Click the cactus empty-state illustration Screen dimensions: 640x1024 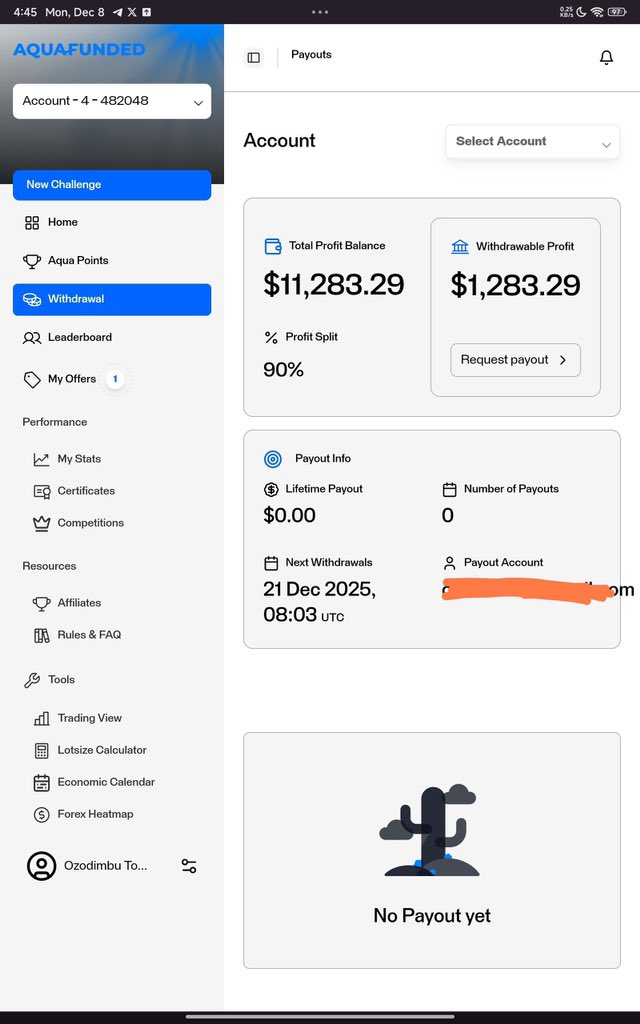(x=432, y=831)
